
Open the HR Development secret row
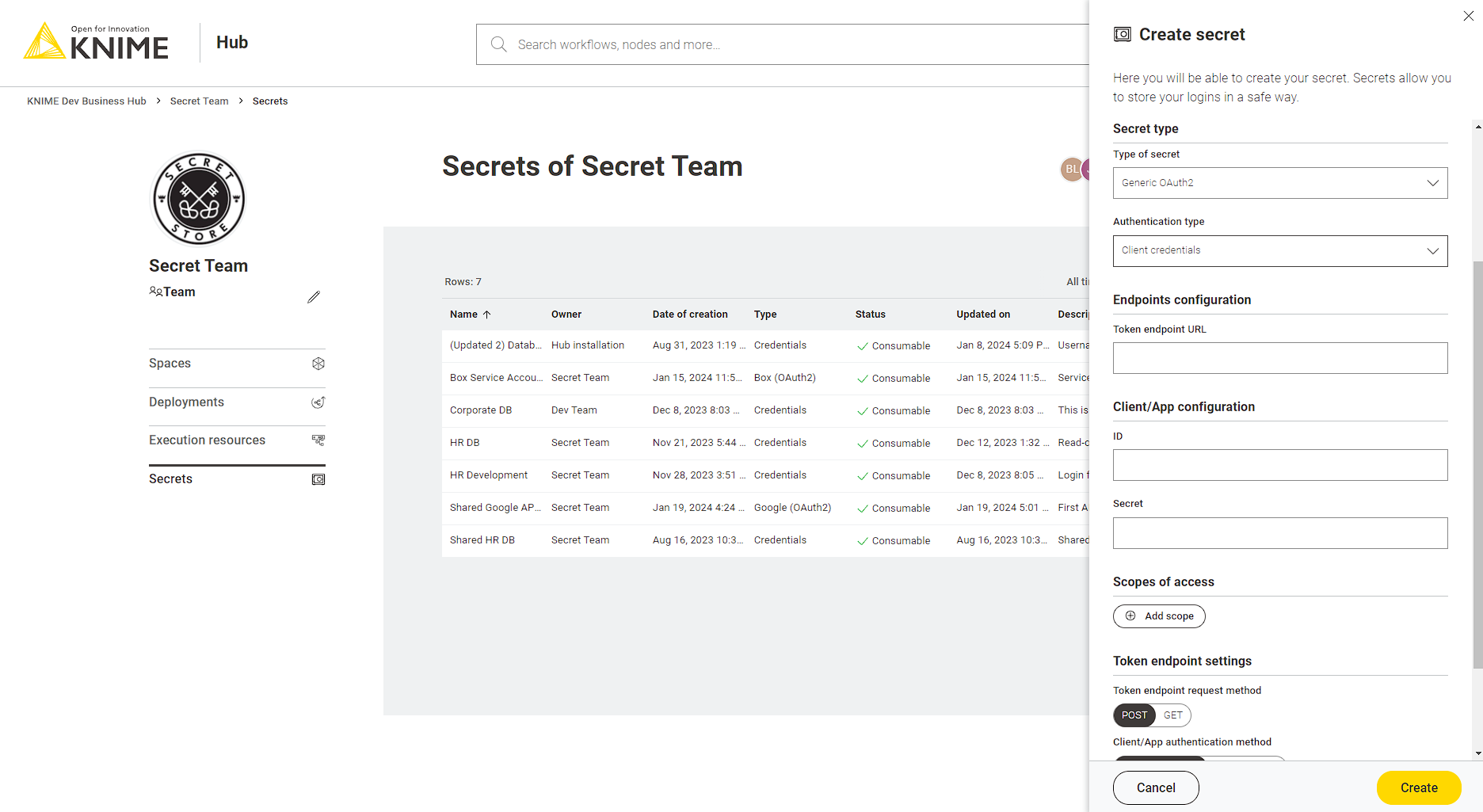point(765,475)
